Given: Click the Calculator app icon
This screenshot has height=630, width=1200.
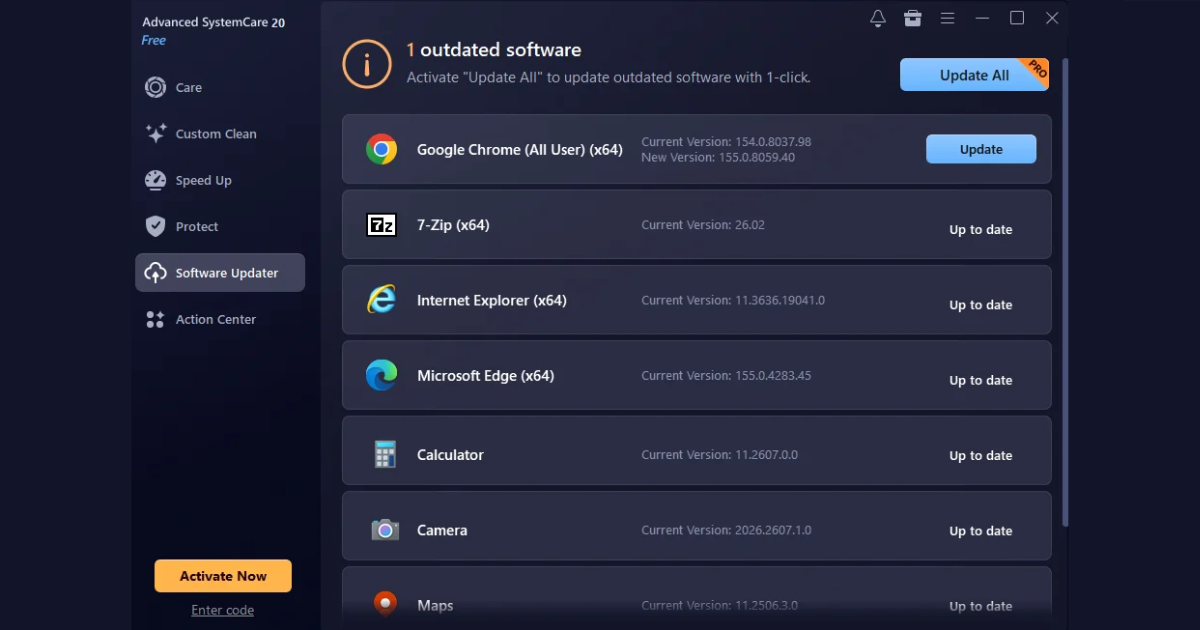Looking at the screenshot, I should click(x=385, y=454).
